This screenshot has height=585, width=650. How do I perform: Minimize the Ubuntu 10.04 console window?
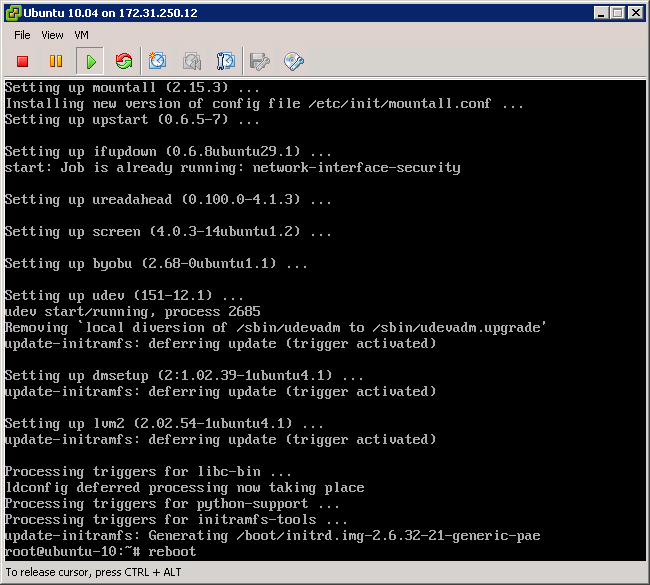(x=601, y=13)
